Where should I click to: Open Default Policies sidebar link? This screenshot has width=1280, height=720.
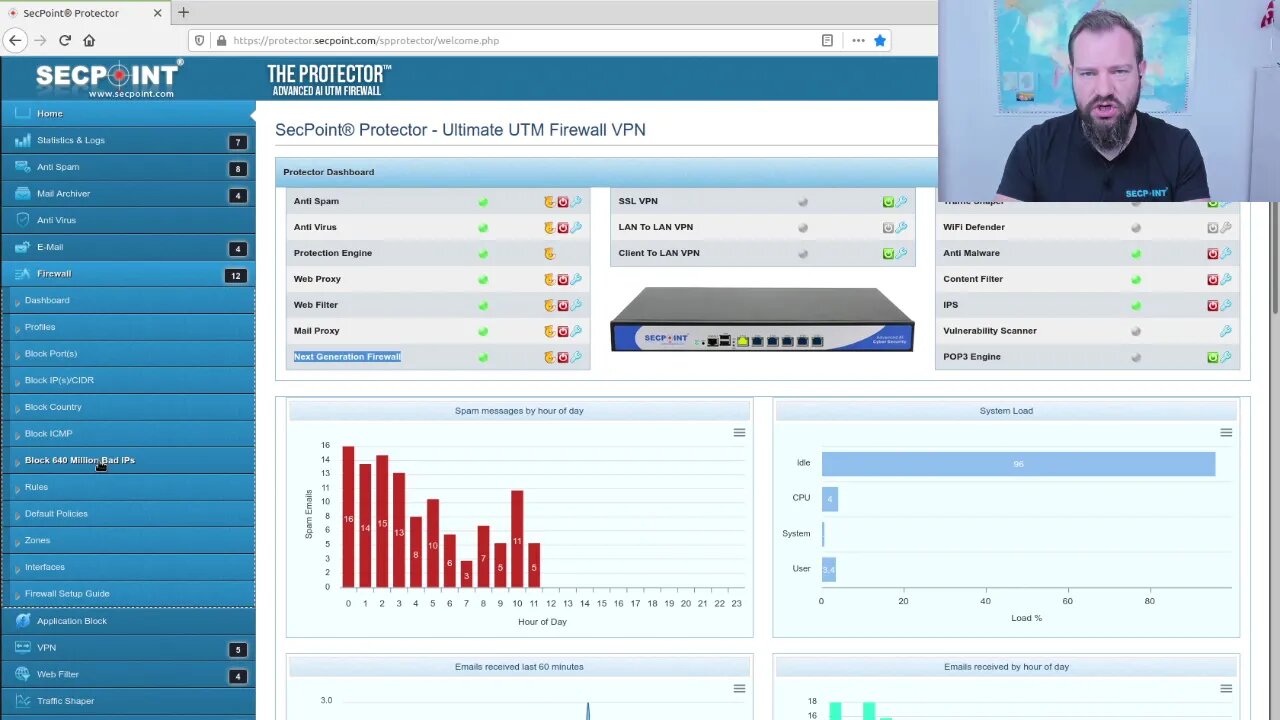coord(128,514)
